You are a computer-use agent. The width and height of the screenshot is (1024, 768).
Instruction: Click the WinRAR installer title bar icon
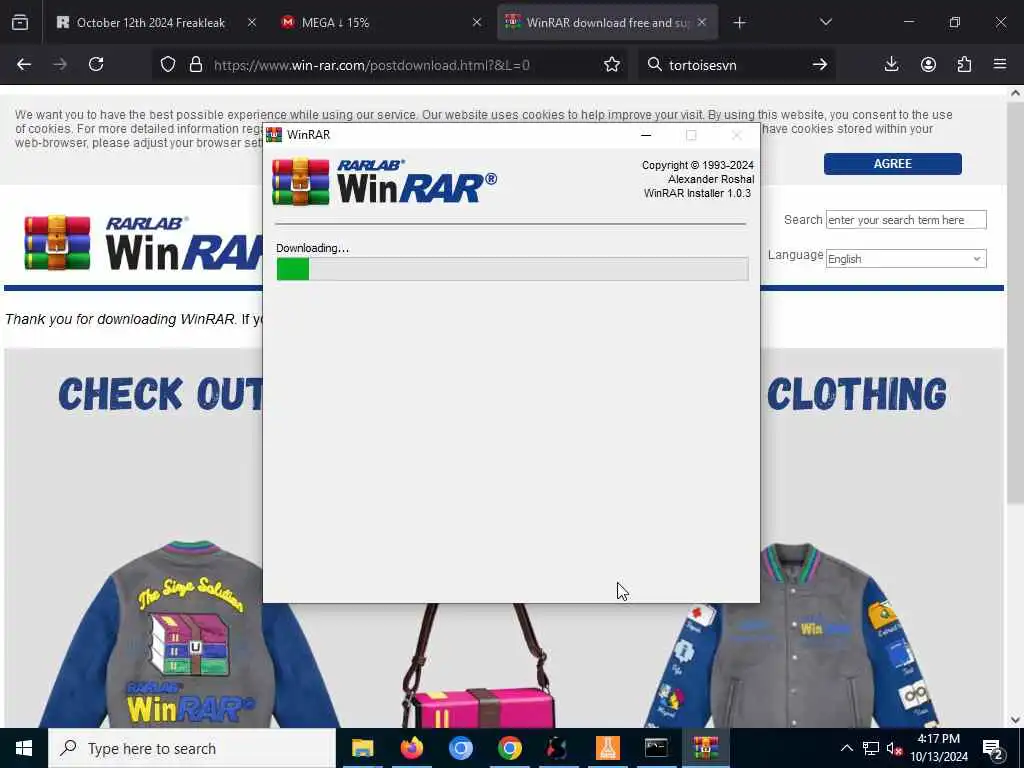(274, 135)
